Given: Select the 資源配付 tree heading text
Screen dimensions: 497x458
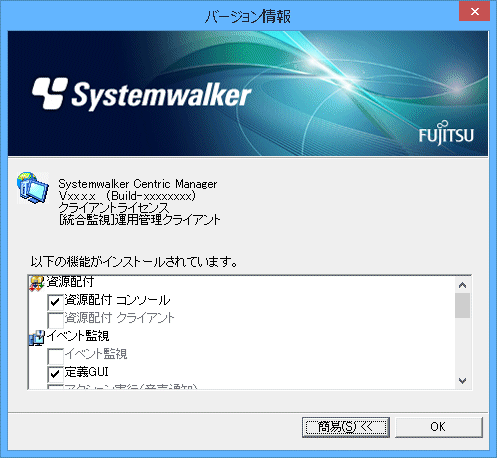Looking at the screenshot, I should pos(70,282).
